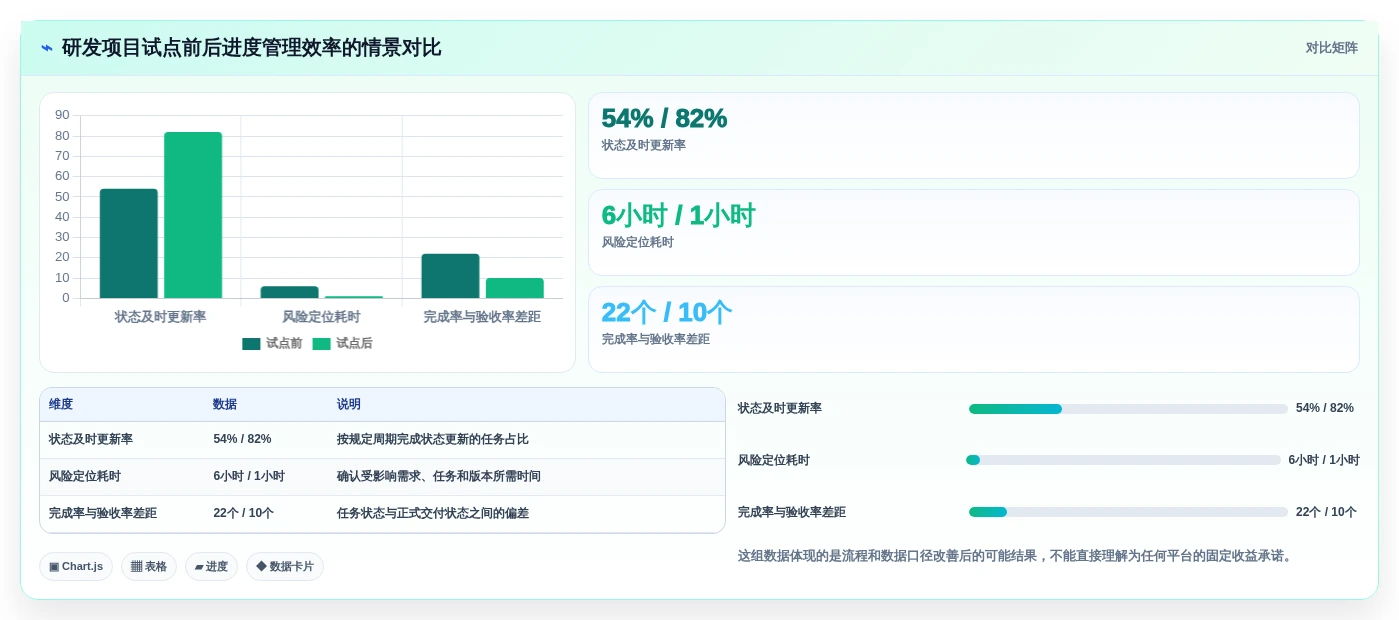Click the 进度 tag chip
This screenshot has width=1399, height=620.
[x=211, y=567]
